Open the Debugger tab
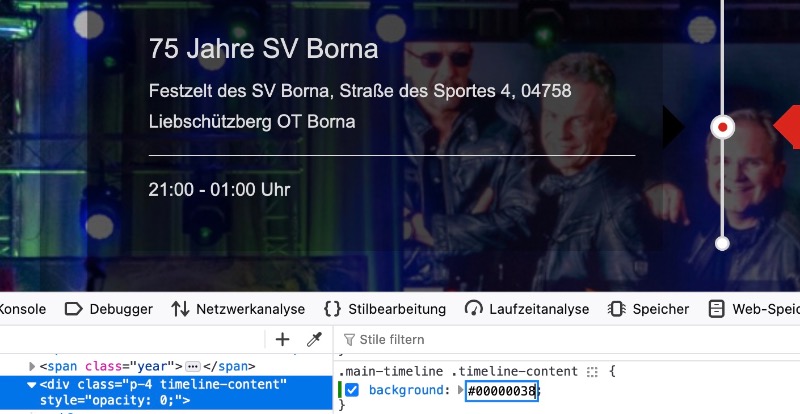This screenshot has width=800, height=414. [109, 309]
